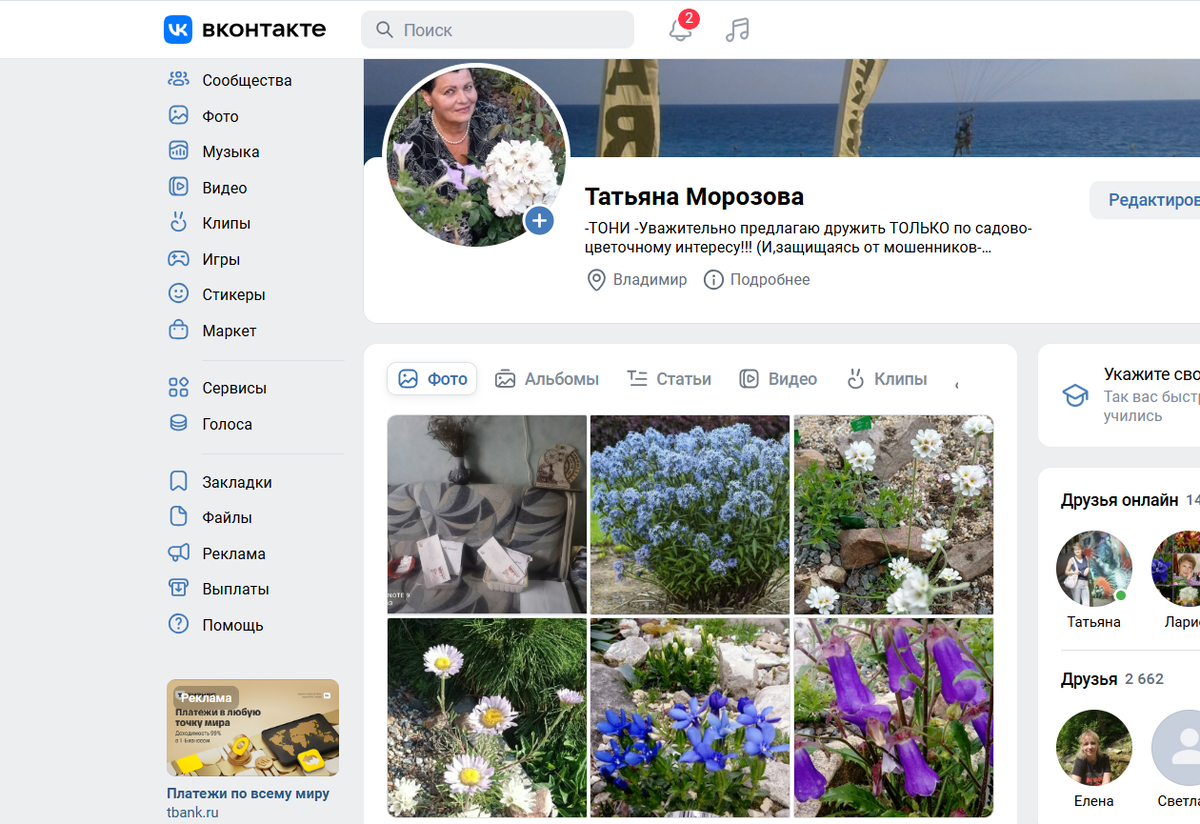The image size is (1200, 824).
Task: Click the Сообщества sidebar icon
Action: (178, 80)
